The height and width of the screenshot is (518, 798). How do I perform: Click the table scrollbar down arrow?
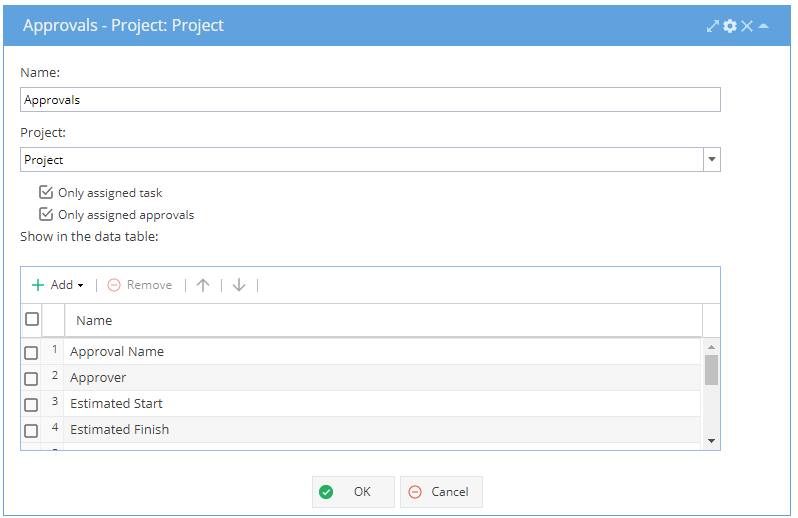coord(711,441)
